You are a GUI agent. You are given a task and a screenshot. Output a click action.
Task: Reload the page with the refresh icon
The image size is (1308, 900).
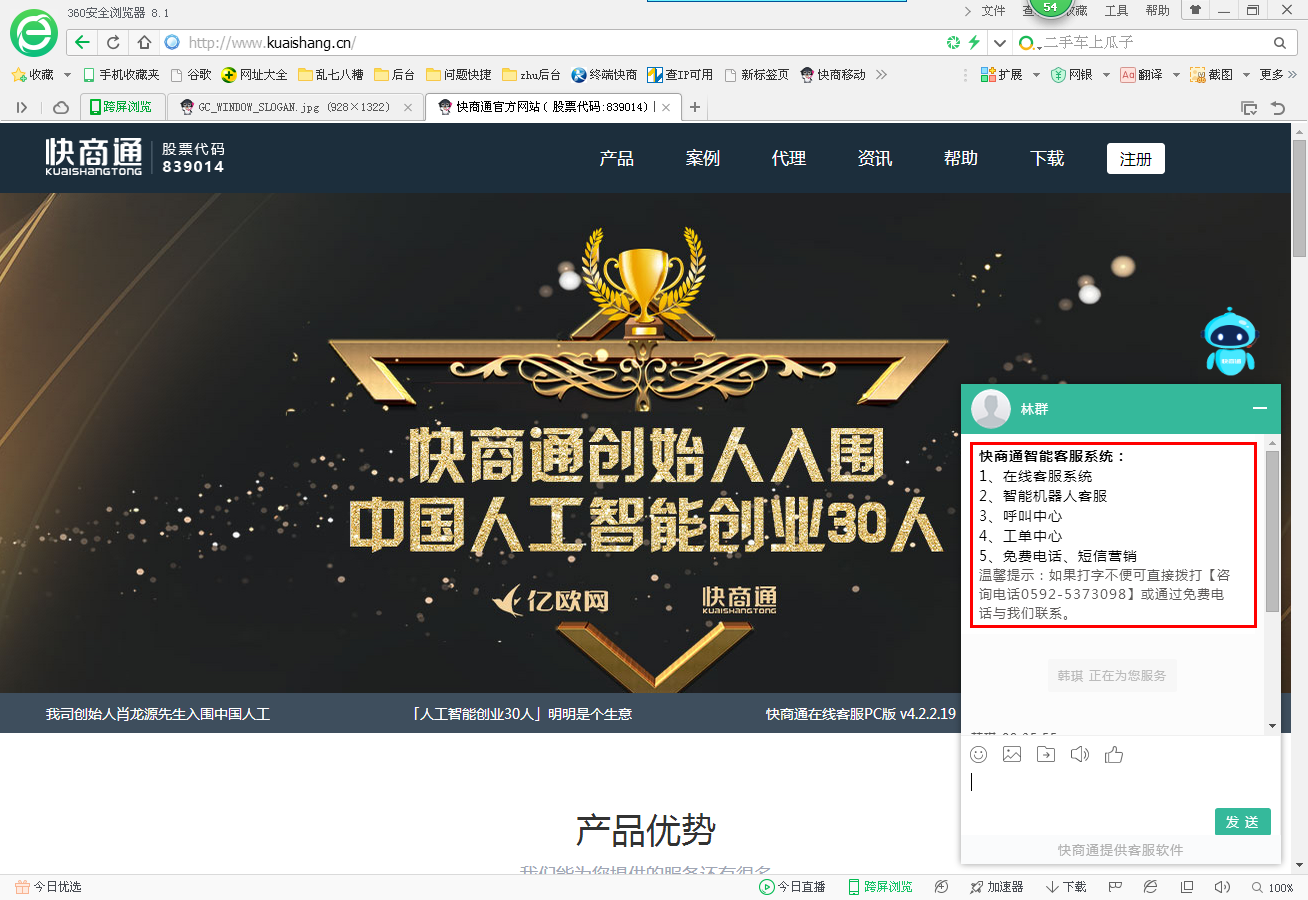click(113, 42)
